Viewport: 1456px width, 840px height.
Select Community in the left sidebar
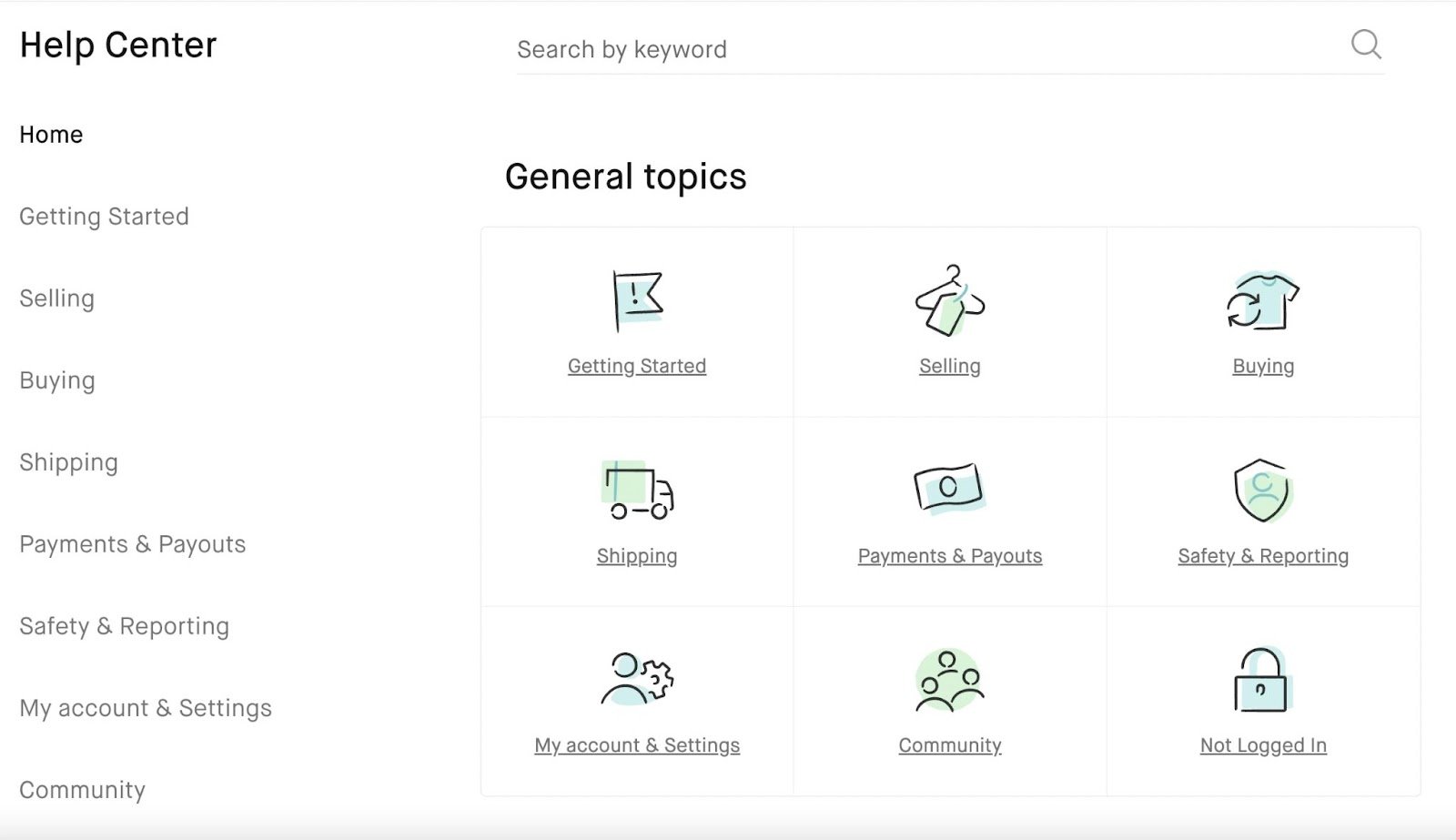(82, 790)
